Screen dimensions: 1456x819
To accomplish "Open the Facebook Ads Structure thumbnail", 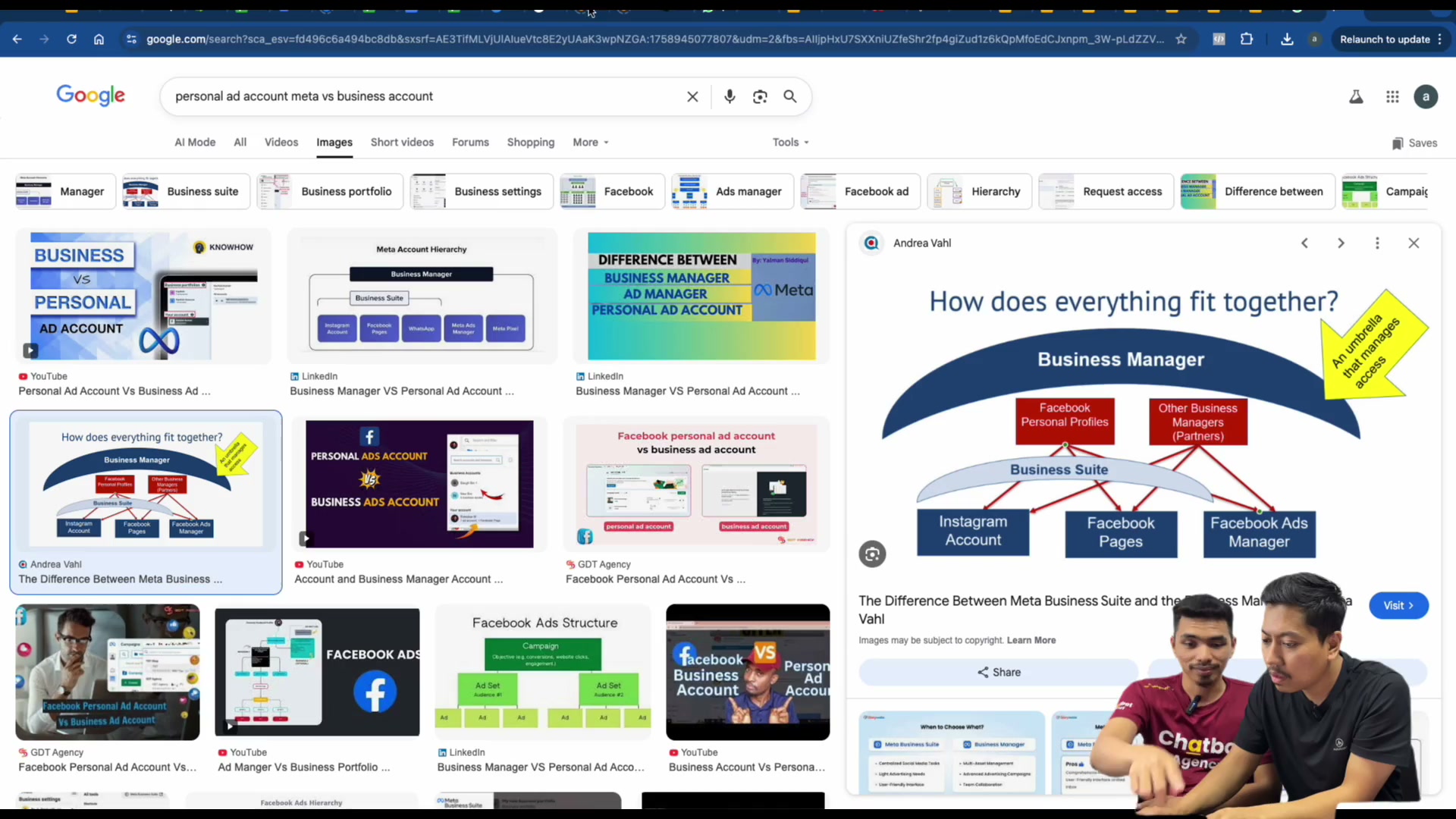I will [543, 672].
